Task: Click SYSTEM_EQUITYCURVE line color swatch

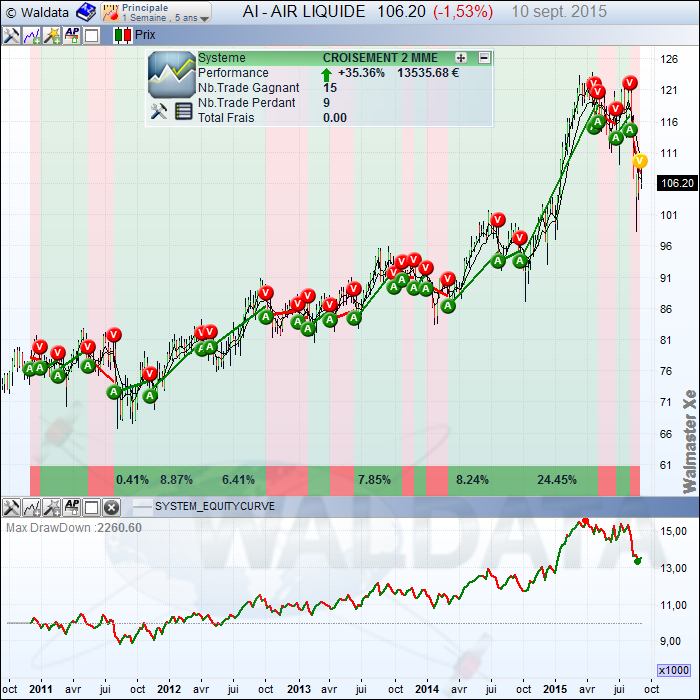Action: point(142,507)
